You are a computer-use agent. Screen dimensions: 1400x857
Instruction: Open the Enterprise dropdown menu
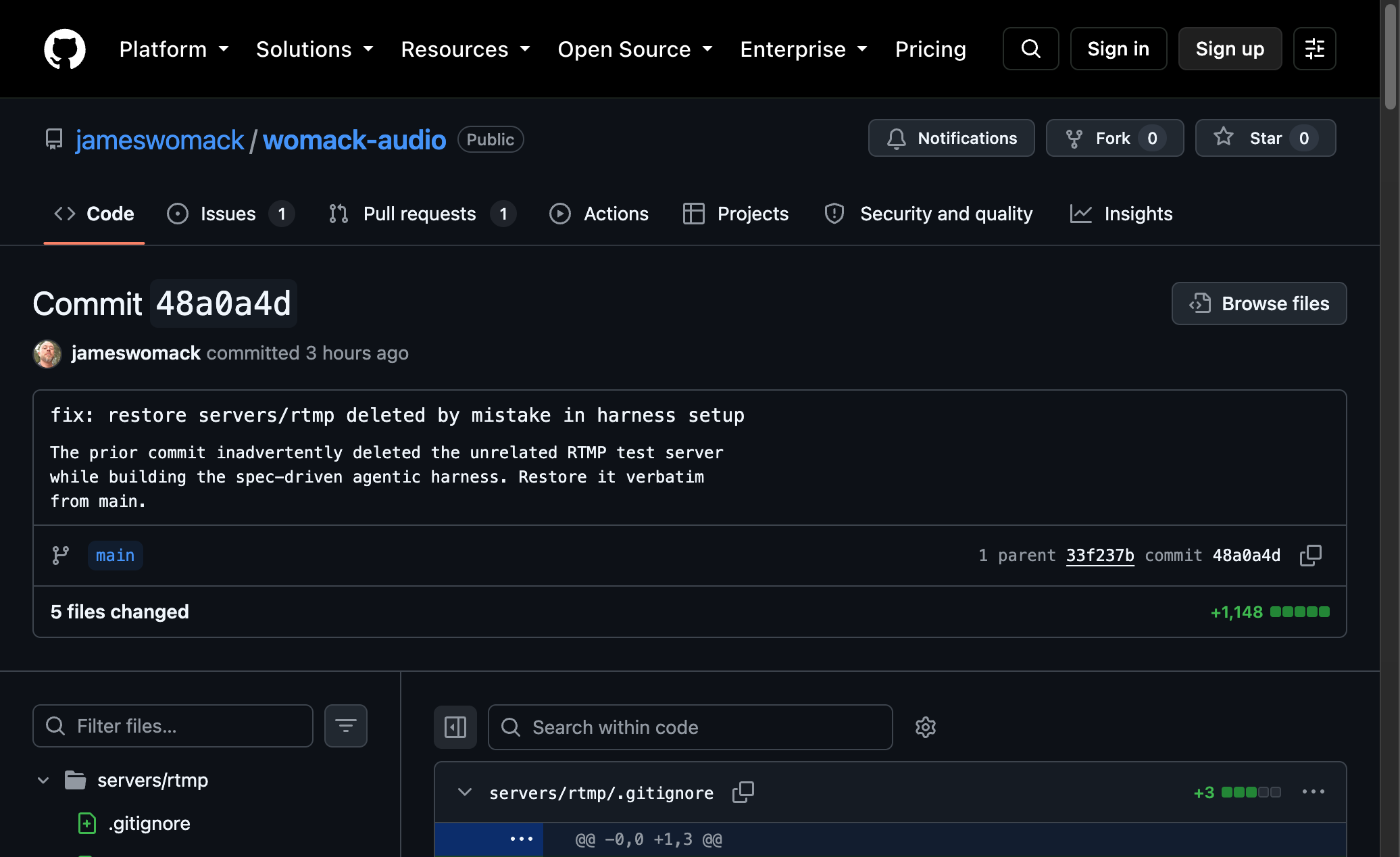pos(804,49)
